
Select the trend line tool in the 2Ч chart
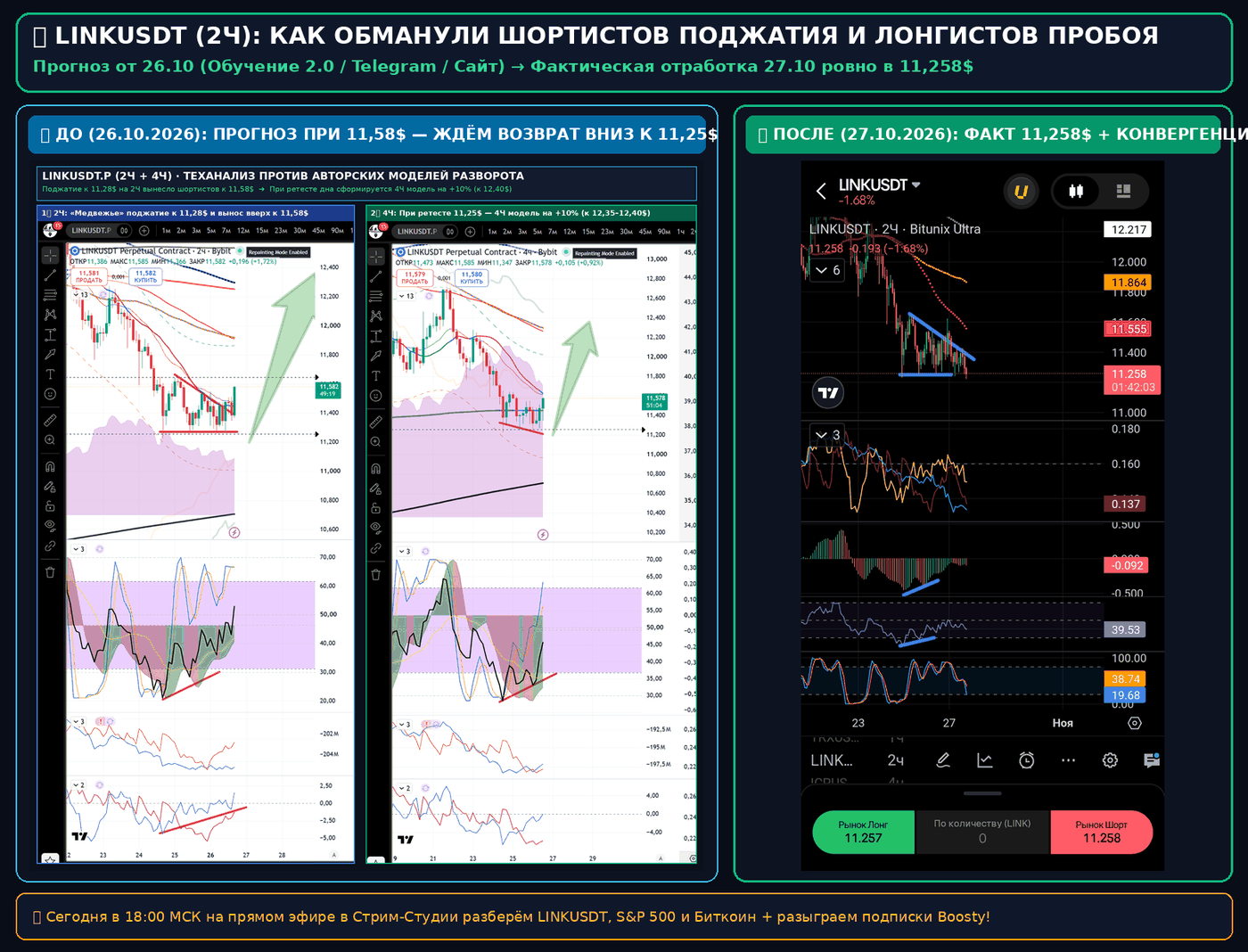tap(50, 275)
